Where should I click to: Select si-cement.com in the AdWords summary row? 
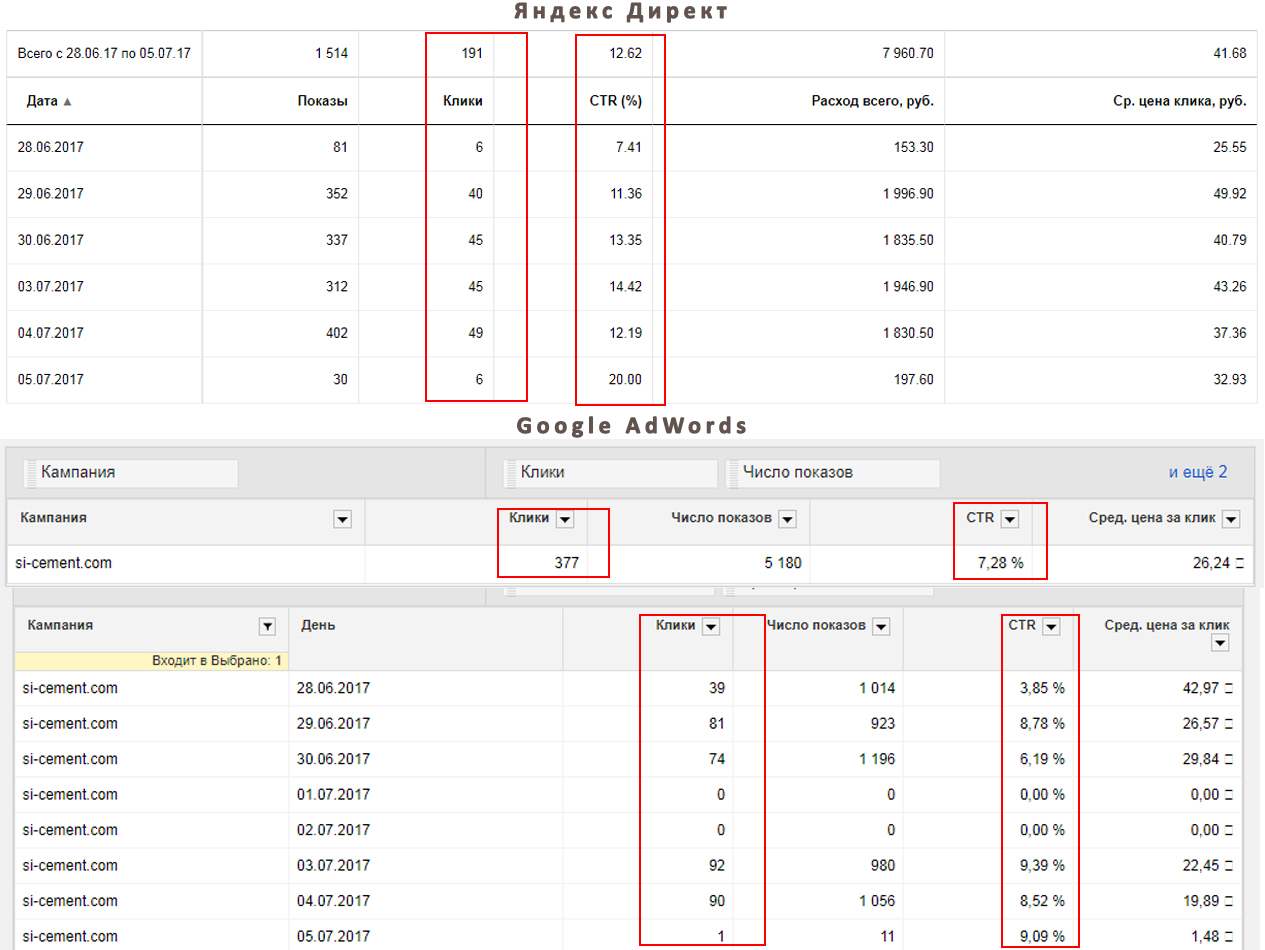pos(64,563)
